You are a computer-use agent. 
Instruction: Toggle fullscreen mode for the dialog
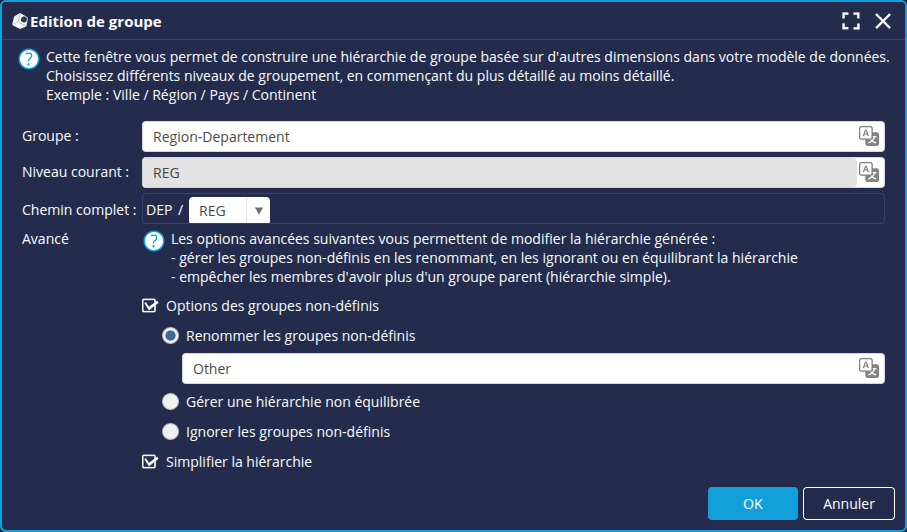(851, 21)
